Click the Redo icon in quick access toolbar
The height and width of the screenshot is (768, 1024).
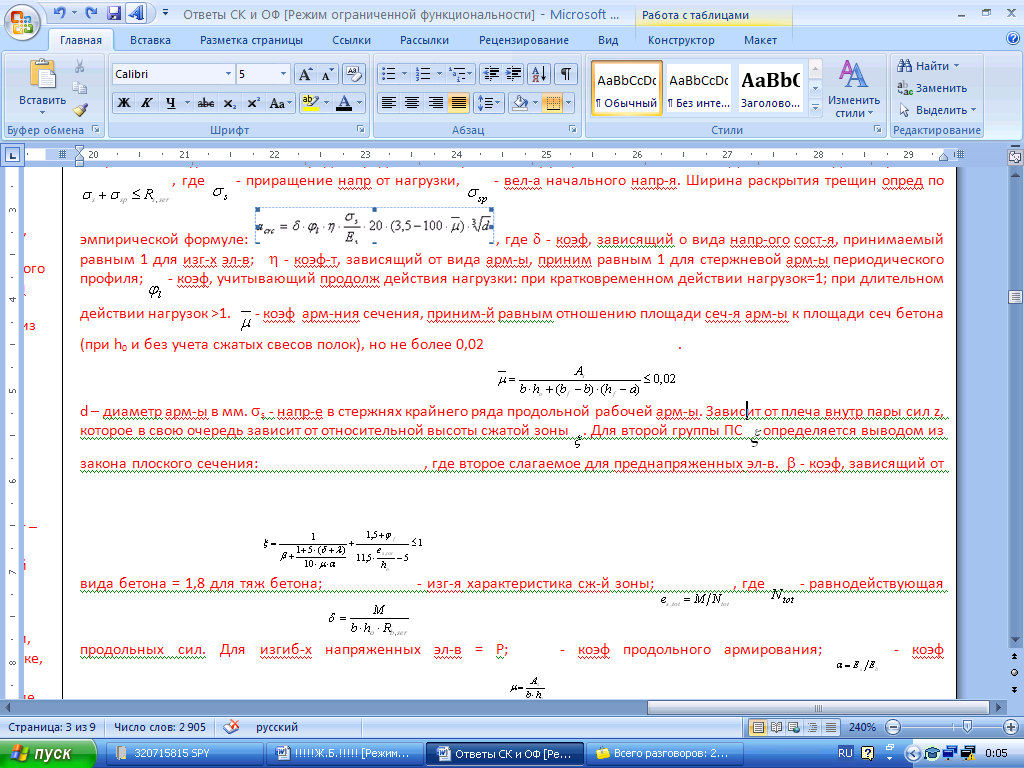(x=91, y=13)
